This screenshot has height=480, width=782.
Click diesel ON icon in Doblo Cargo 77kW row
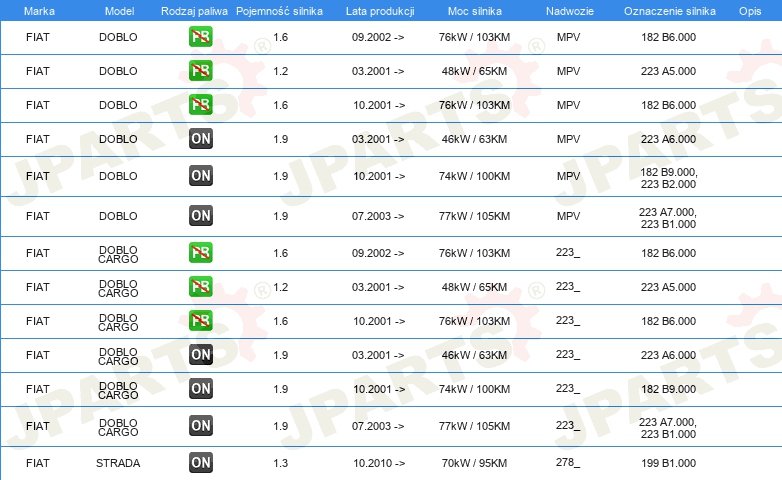(x=200, y=426)
